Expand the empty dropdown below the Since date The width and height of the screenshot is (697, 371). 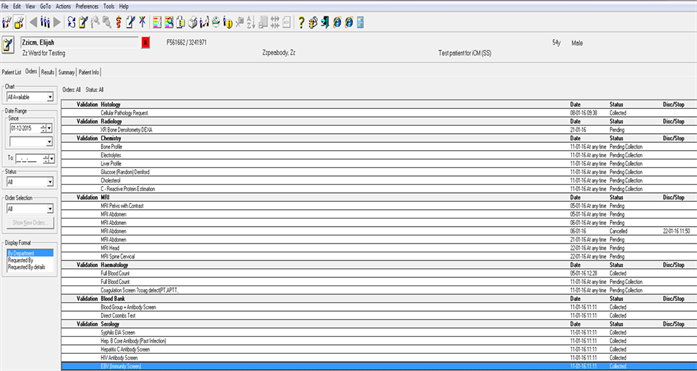[49, 142]
